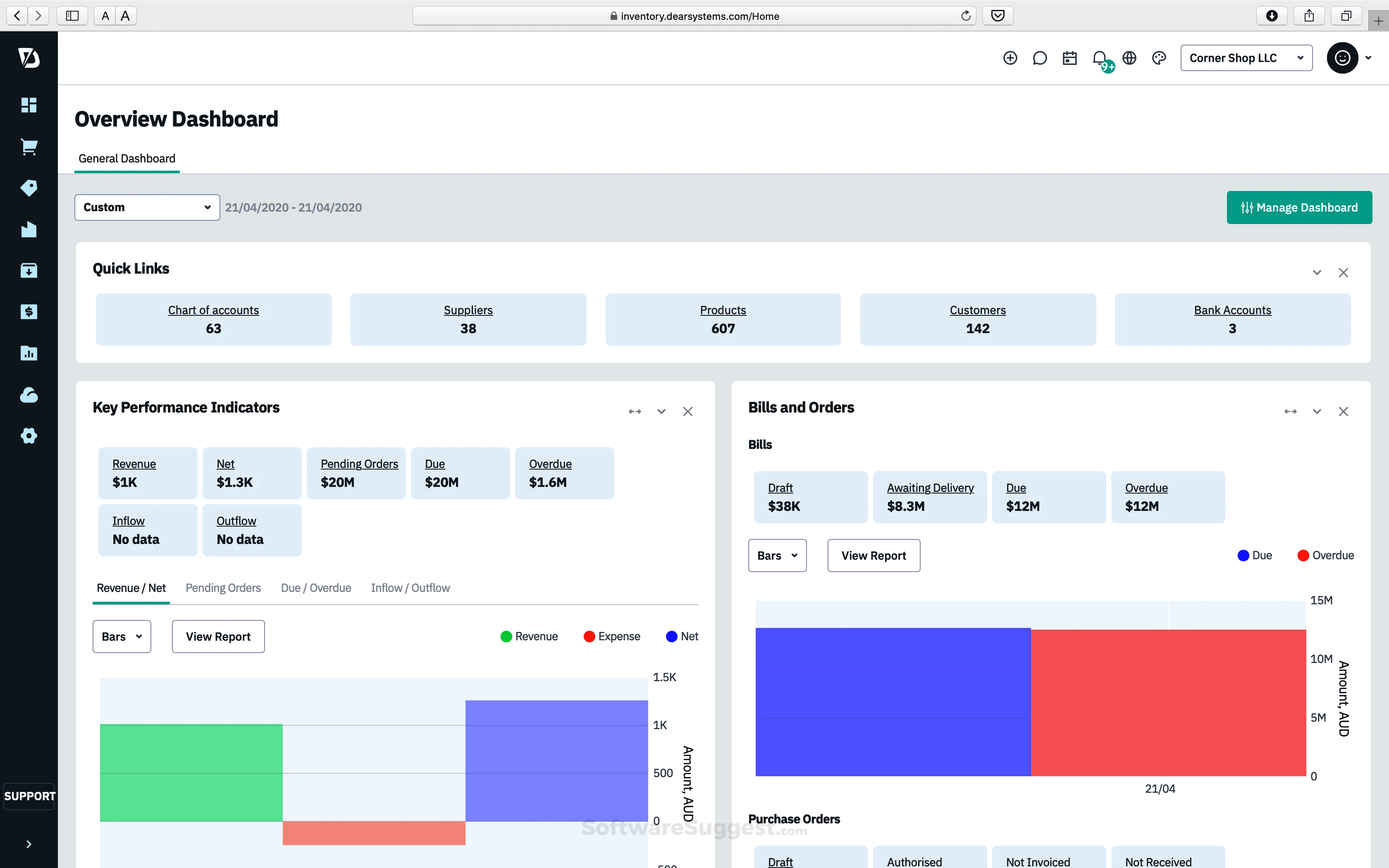1389x868 pixels.
Task: Open the calendar icon in top bar
Action: pyautogui.click(x=1069, y=57)
